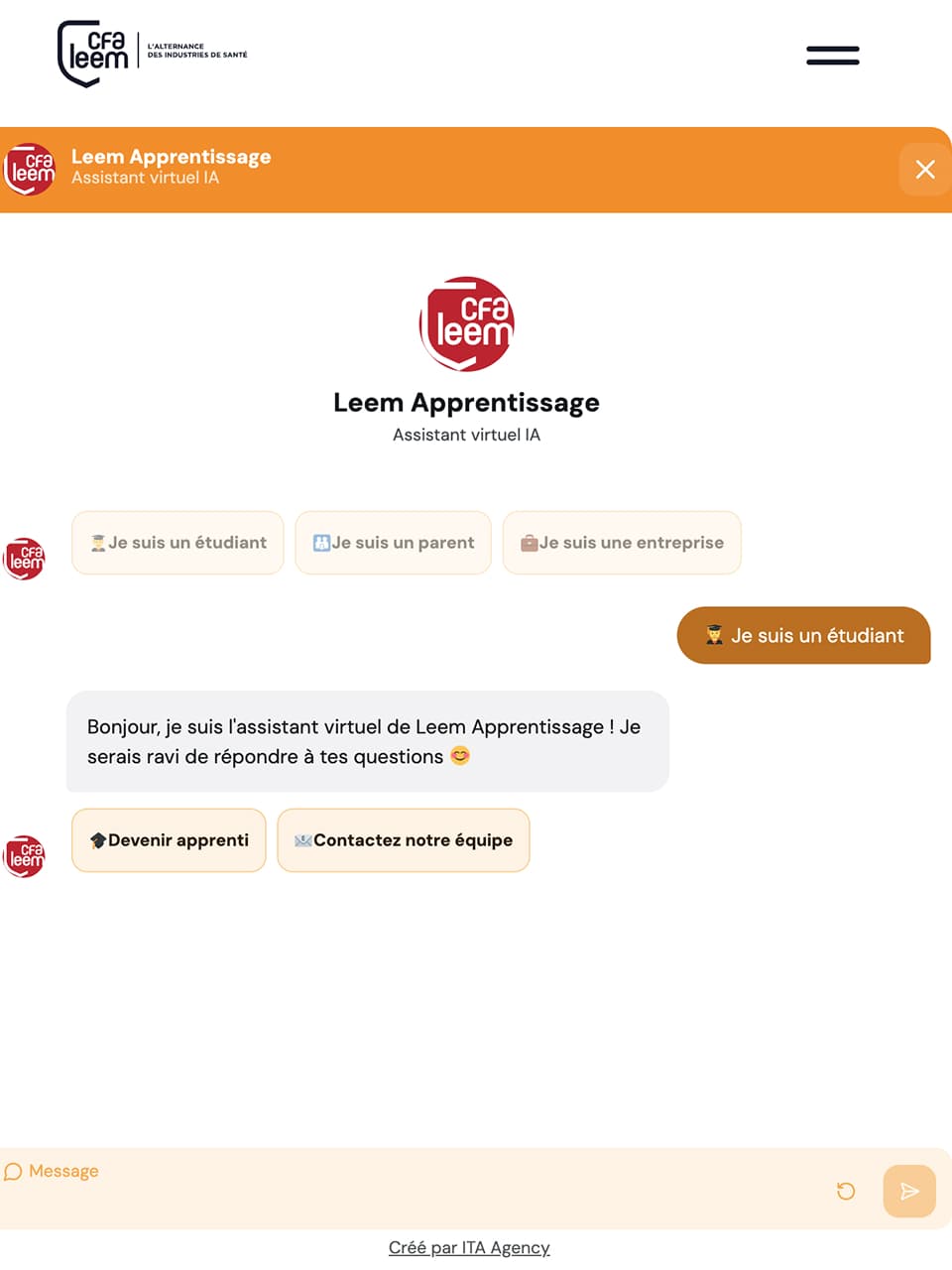Choose the 'Devenir apprenti' quick reply
The height and width of the screenshot is (1270, 952).
pos(169,840)
